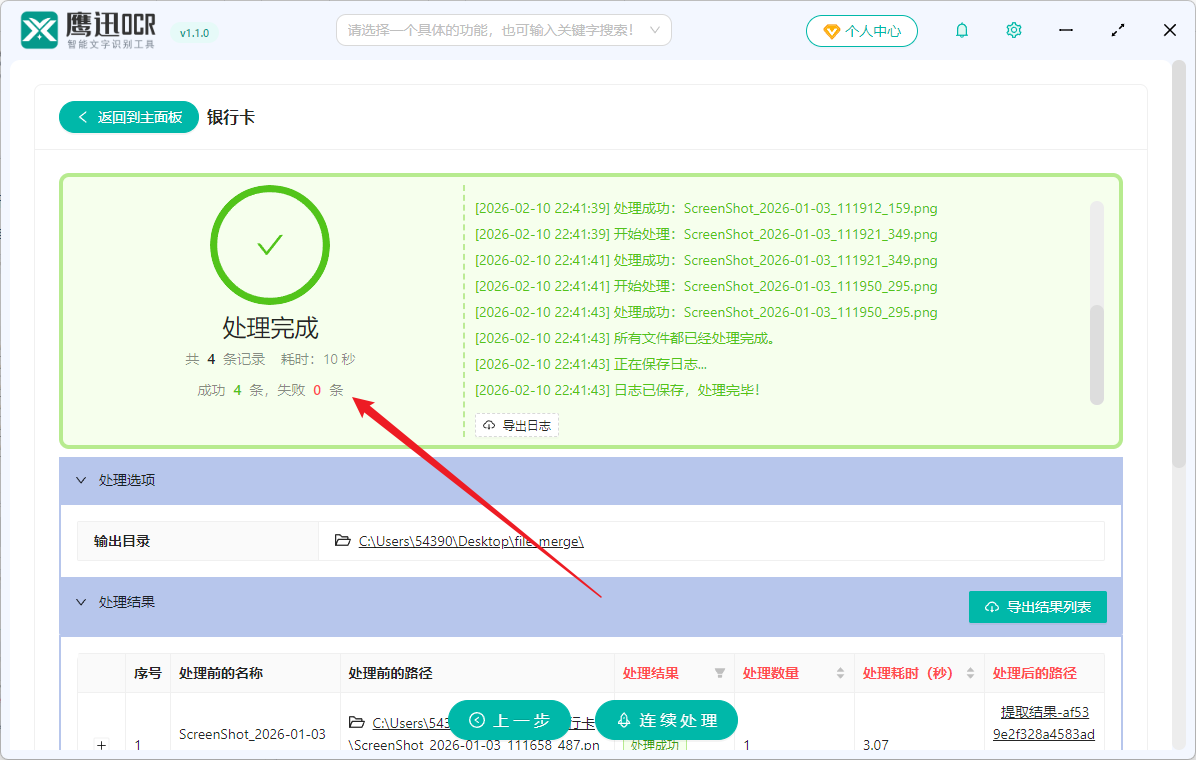Export the log via 导出日志
The image size is (1196, 760).
coord(516,424)
